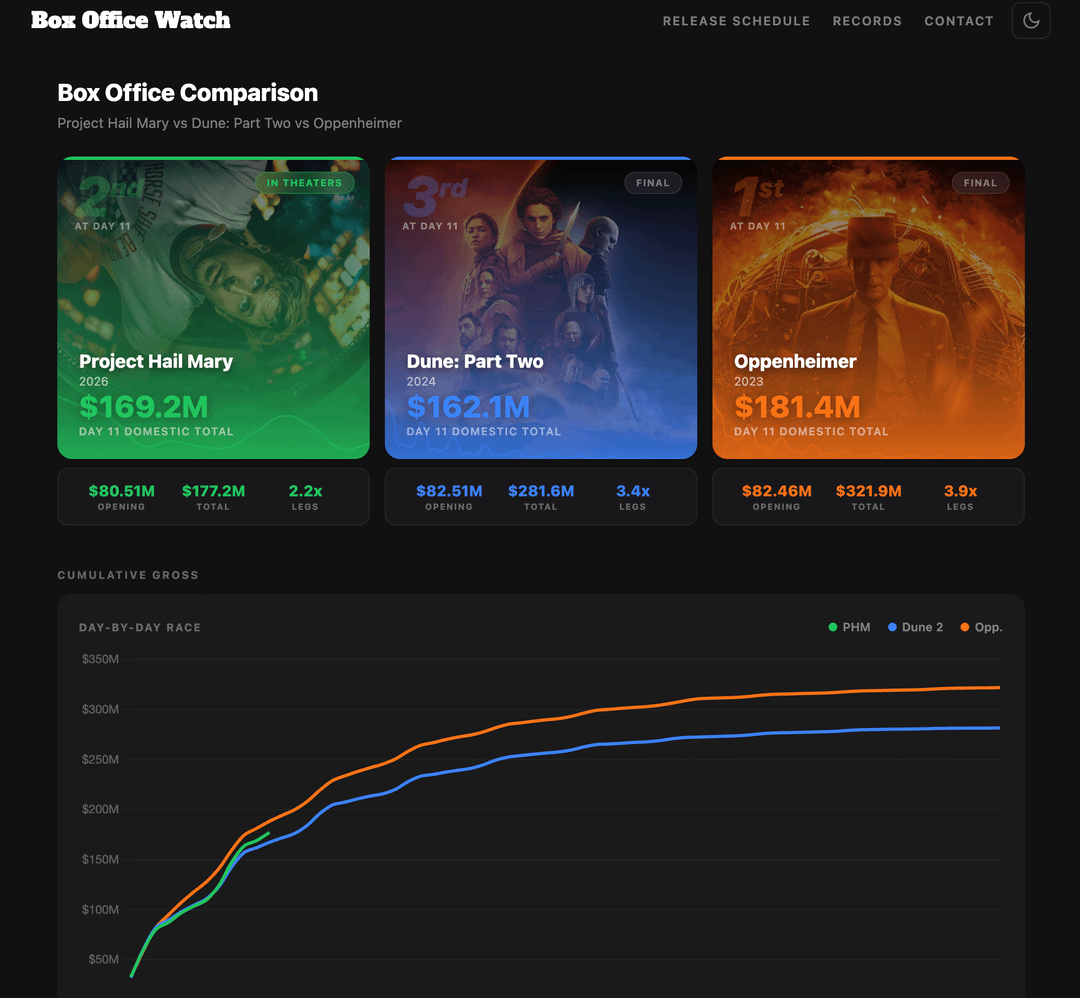Open the Contact link
Viewport: 1080px width, 998px height.
pyautogui.click(x=958, y=21)
